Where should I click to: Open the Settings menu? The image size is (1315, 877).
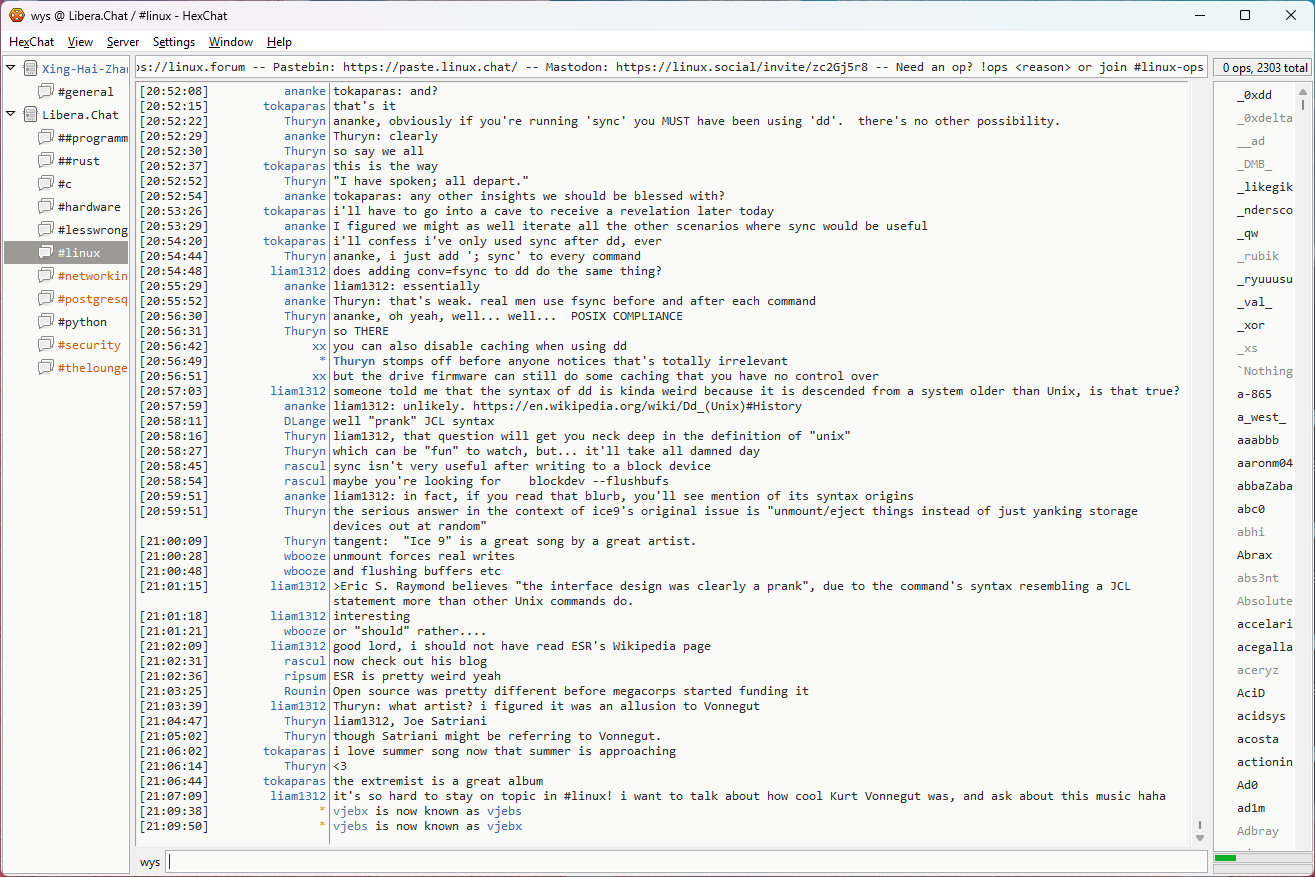[x=174, y=42]
